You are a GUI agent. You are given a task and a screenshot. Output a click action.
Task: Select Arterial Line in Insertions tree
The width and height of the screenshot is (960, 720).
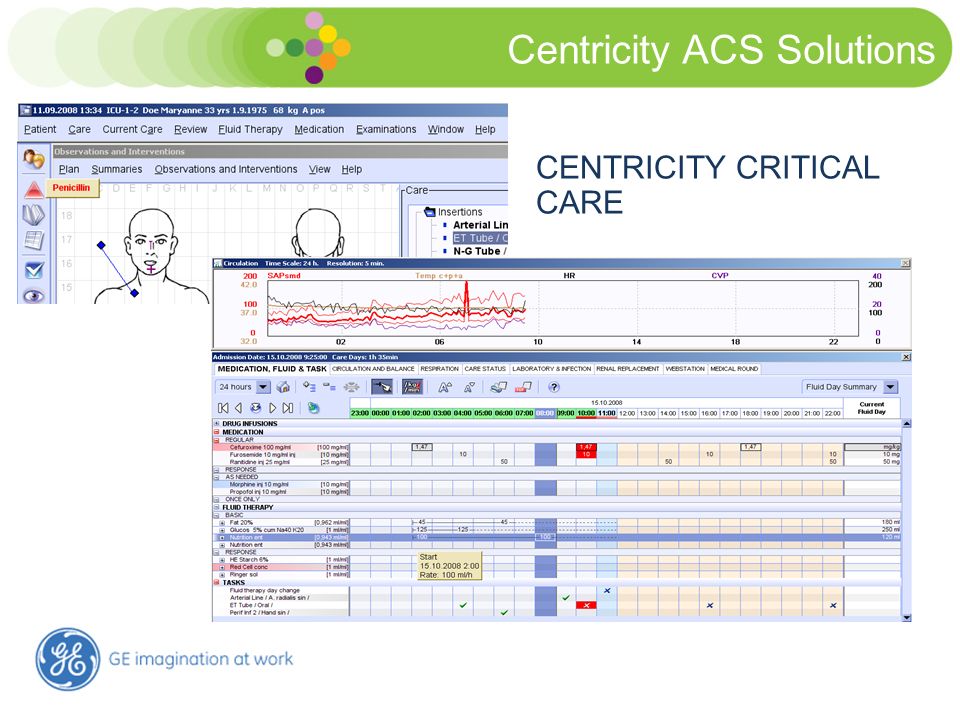[x=480, y=225]
